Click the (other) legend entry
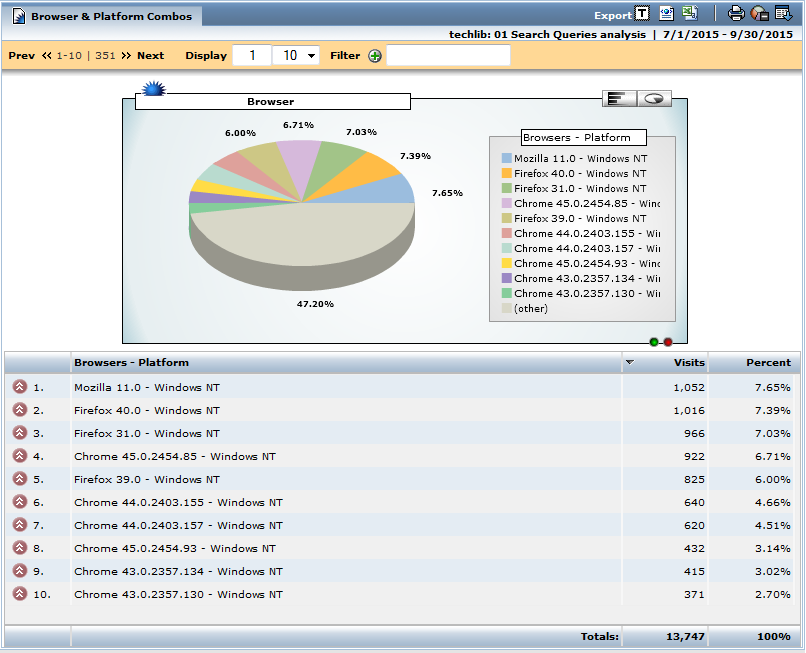806x653 pixels. [524, 309]
